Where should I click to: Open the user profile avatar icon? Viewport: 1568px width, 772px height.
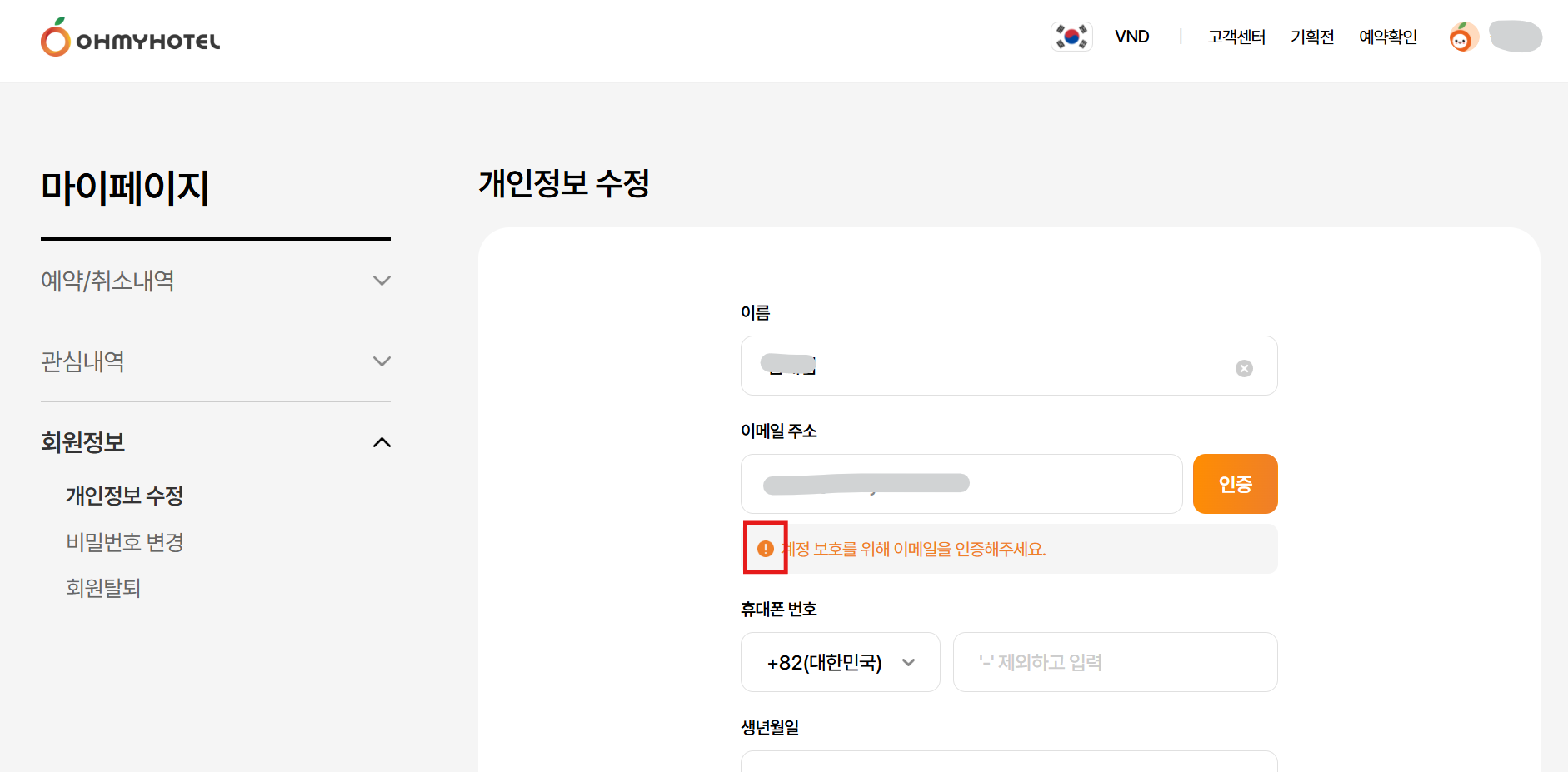coord(1462,37)
